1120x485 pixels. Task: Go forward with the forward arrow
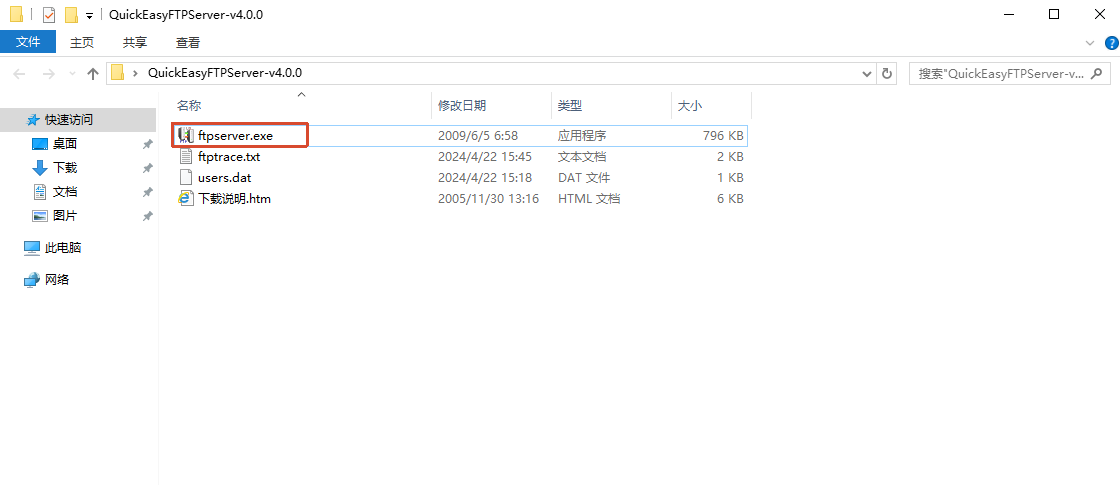point(49,74)
